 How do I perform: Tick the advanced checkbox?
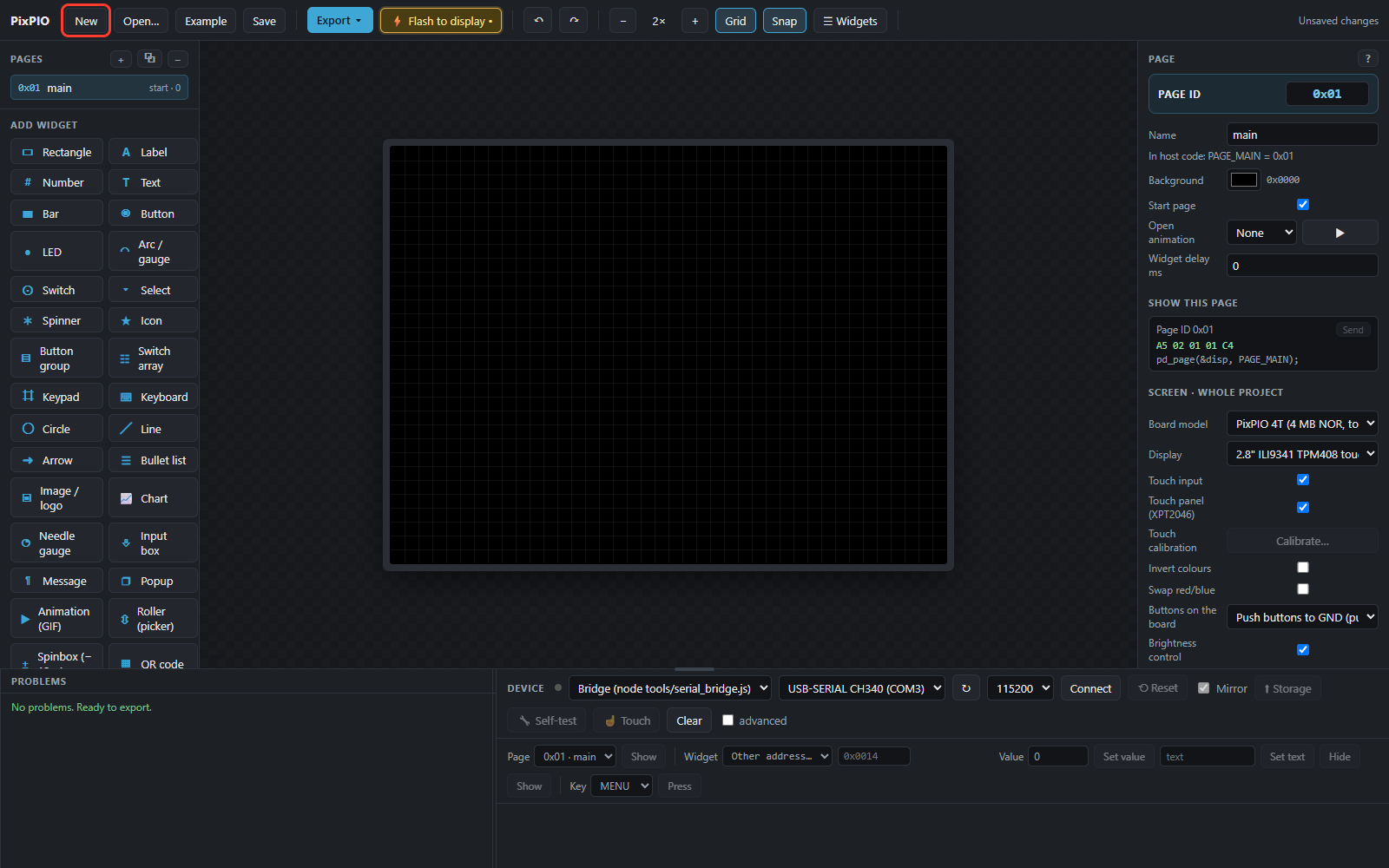coord(727,720)
